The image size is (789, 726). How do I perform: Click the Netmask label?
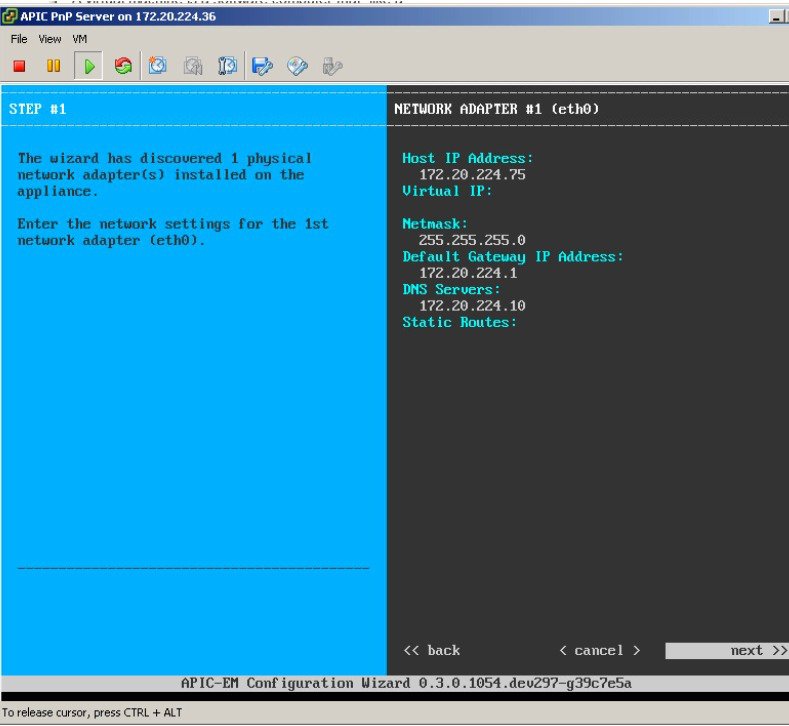pos(435,224)
